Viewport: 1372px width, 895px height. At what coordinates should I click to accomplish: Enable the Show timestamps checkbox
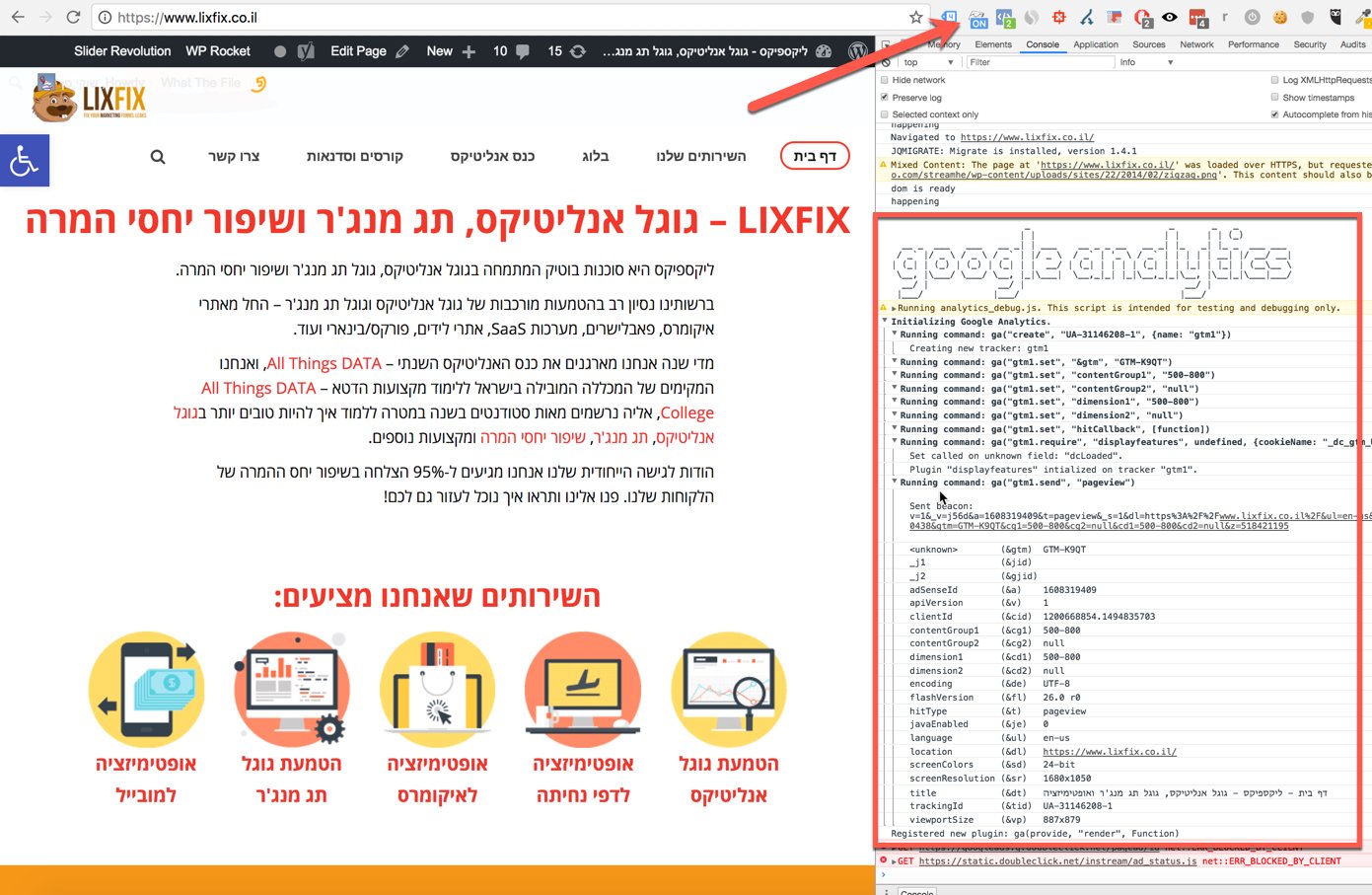click(x=1275, y=98)
